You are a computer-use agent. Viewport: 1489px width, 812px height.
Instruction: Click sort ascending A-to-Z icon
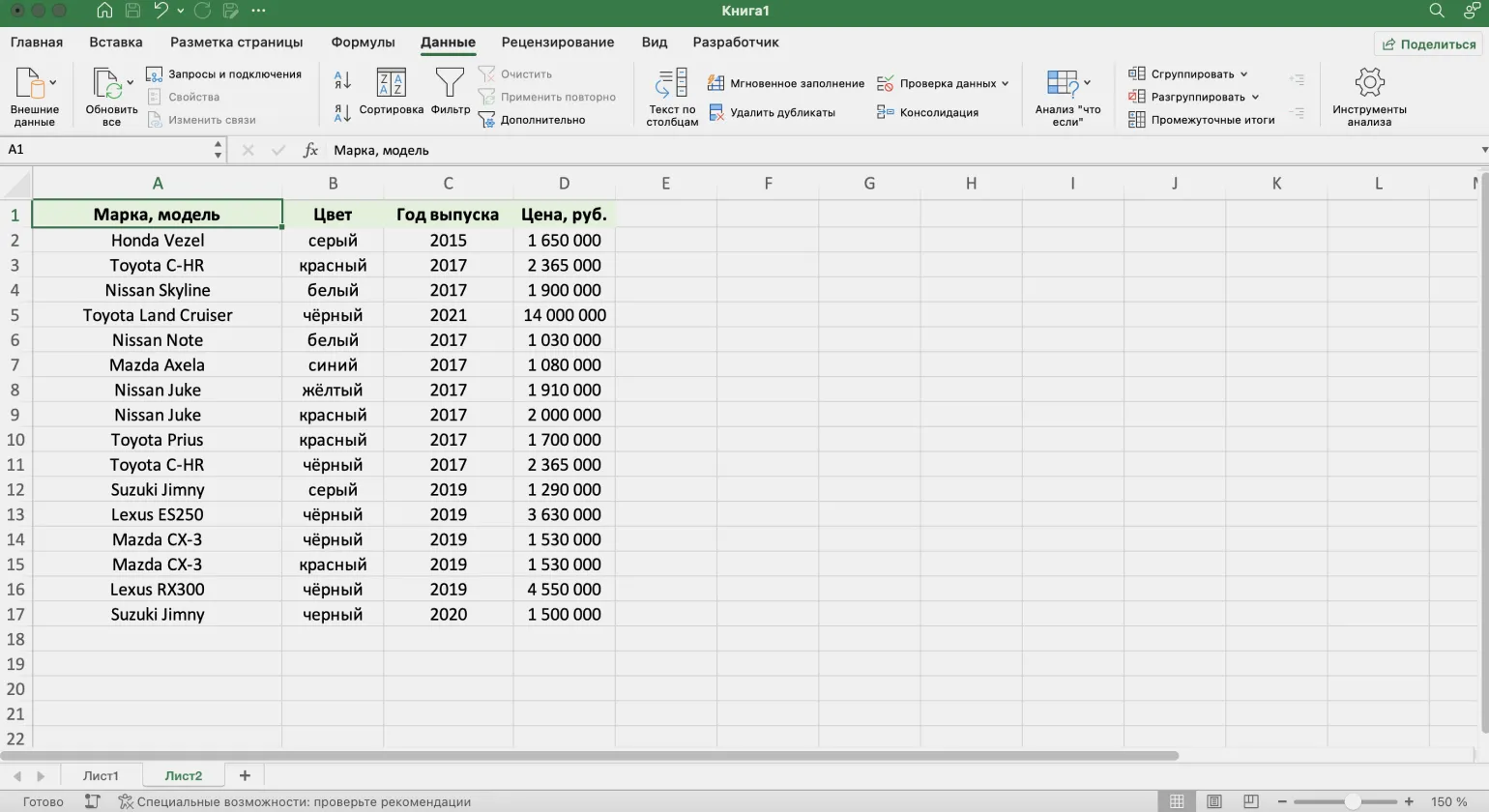pyautogui.click(x=342, y=81)
